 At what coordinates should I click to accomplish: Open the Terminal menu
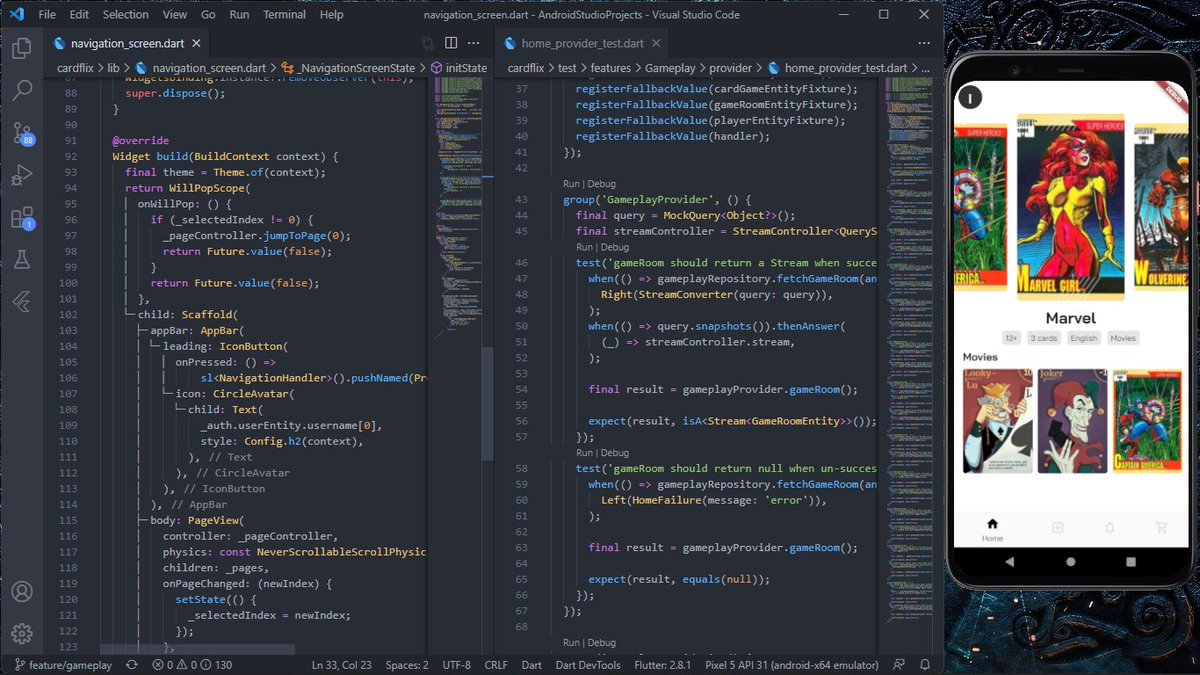(x=285, y=15)
